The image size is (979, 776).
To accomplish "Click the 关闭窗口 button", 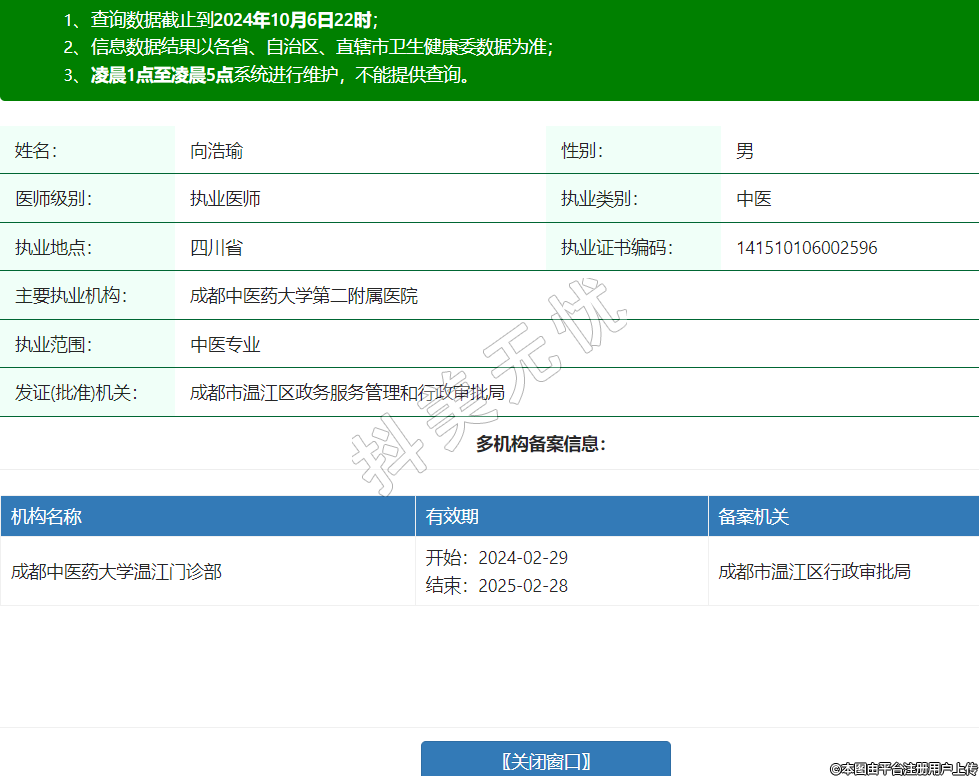I will pyautogui.click(x=545, y=761).
